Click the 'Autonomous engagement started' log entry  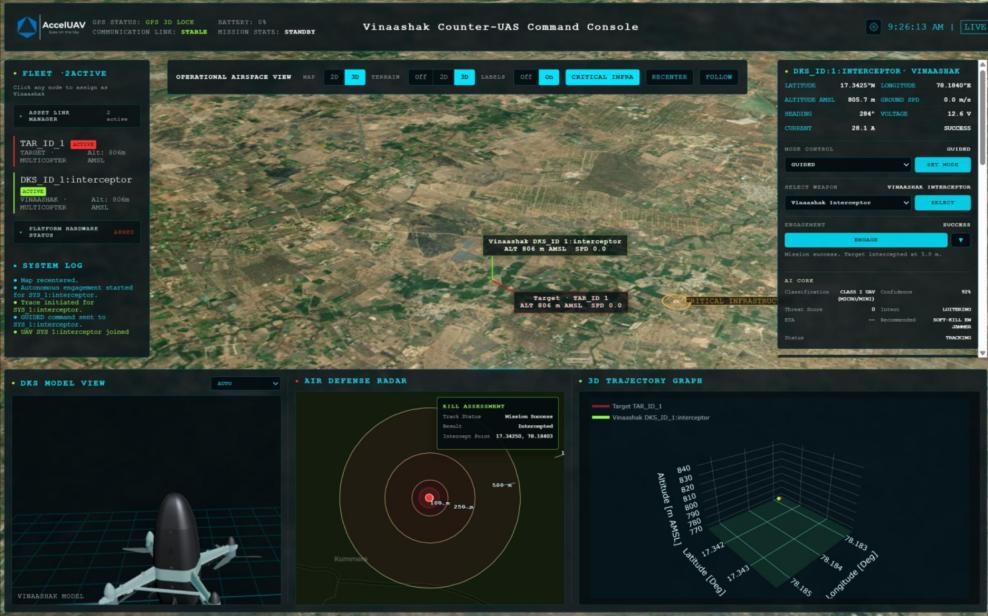(73, 291)
